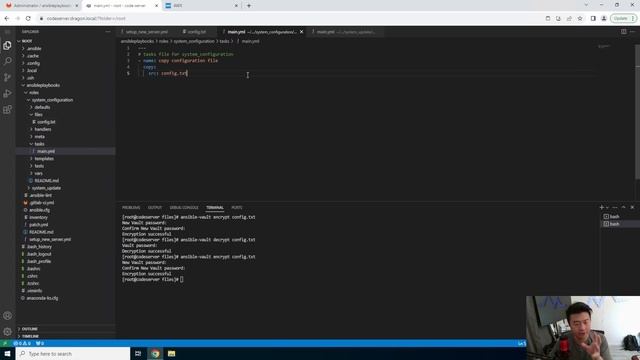Screen dimensions: 640x360
Task: Add a new terminal with plus icon
Action: tap(601, 207)
